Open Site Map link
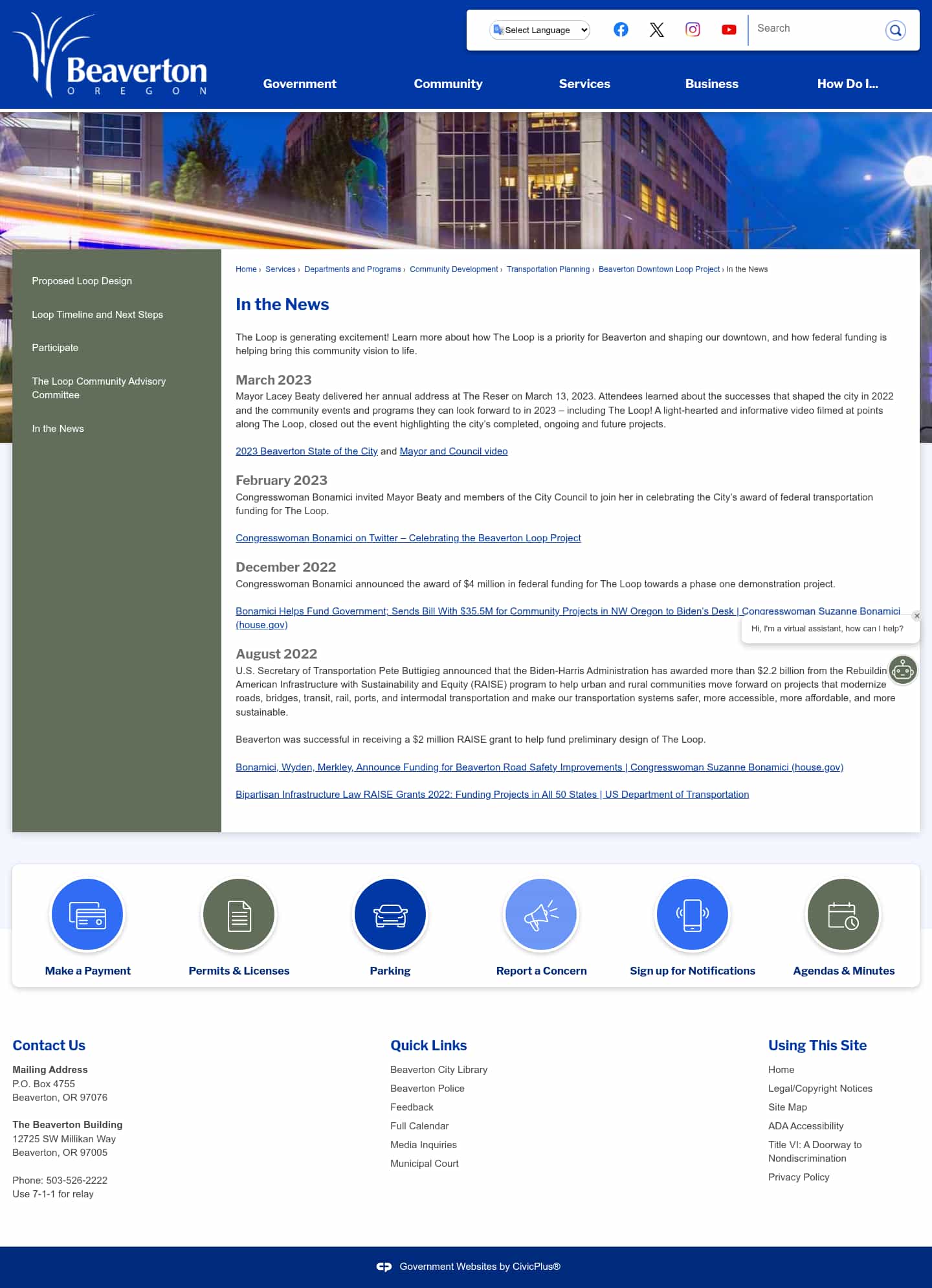The width and height of the screenshot is (932, 1288). pyautogui.click(x=788, y=1107)
